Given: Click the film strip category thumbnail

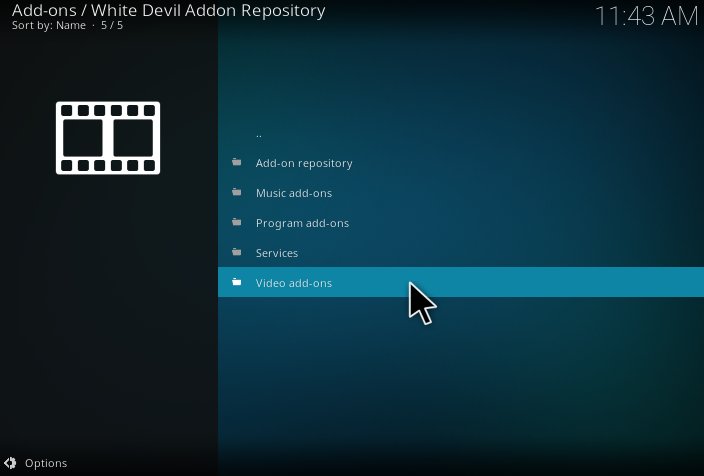Looking at the screenshot, I should pos(108,138).
